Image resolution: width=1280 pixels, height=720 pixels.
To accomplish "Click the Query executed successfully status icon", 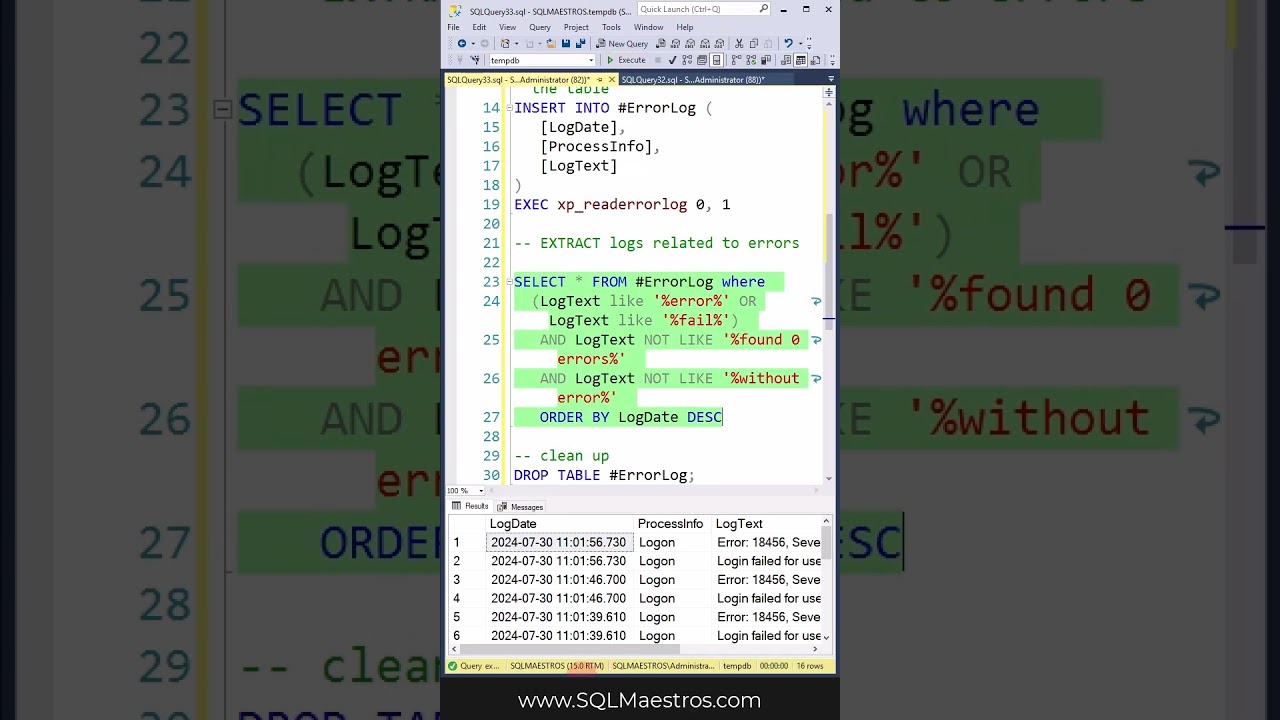I will [x=453, y=666].
